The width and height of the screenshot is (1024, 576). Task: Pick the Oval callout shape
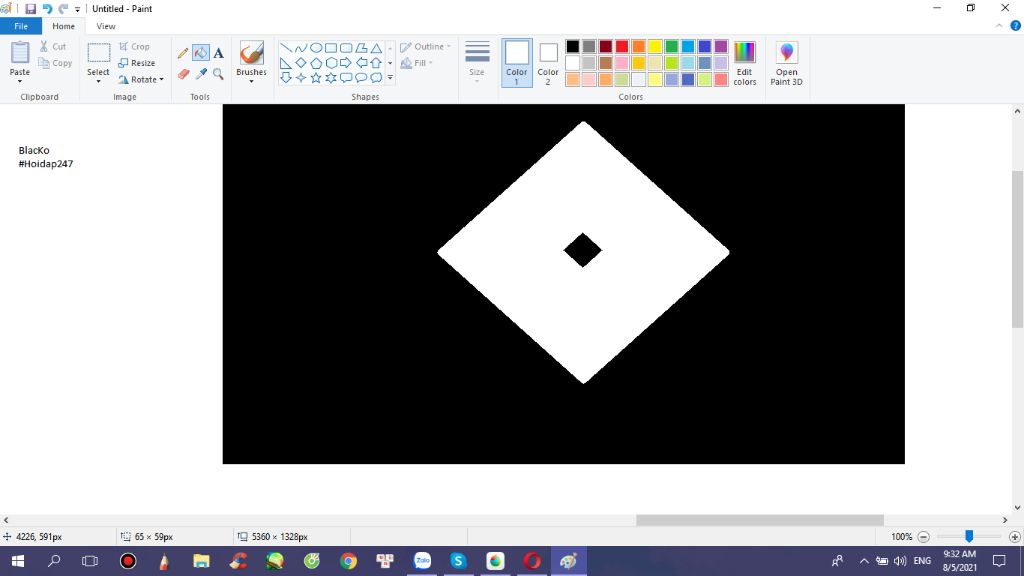pyautogui.click(x=360, y=78)
